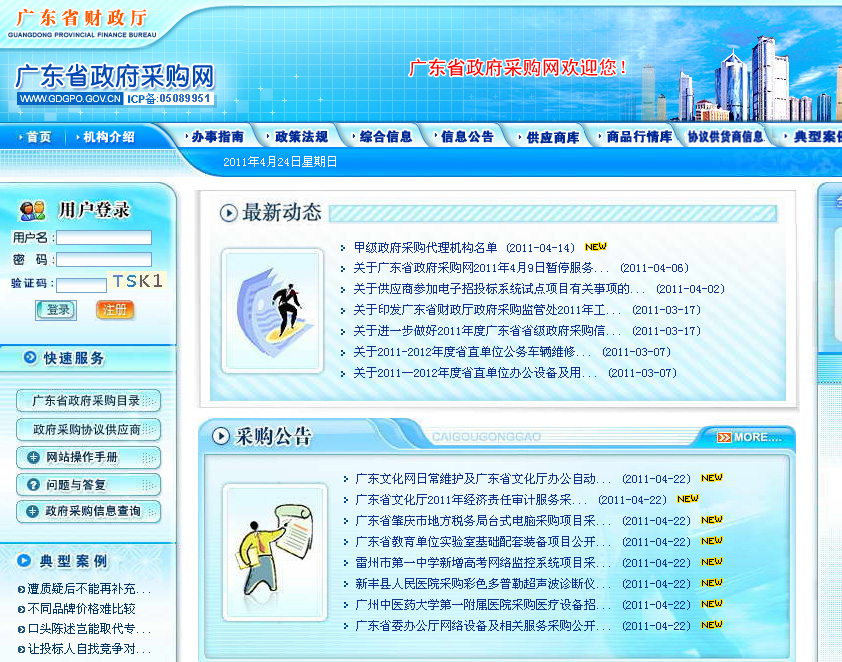Open 广东文化网日常维护及广东省文化厅办公自动 link

[483, 478]
